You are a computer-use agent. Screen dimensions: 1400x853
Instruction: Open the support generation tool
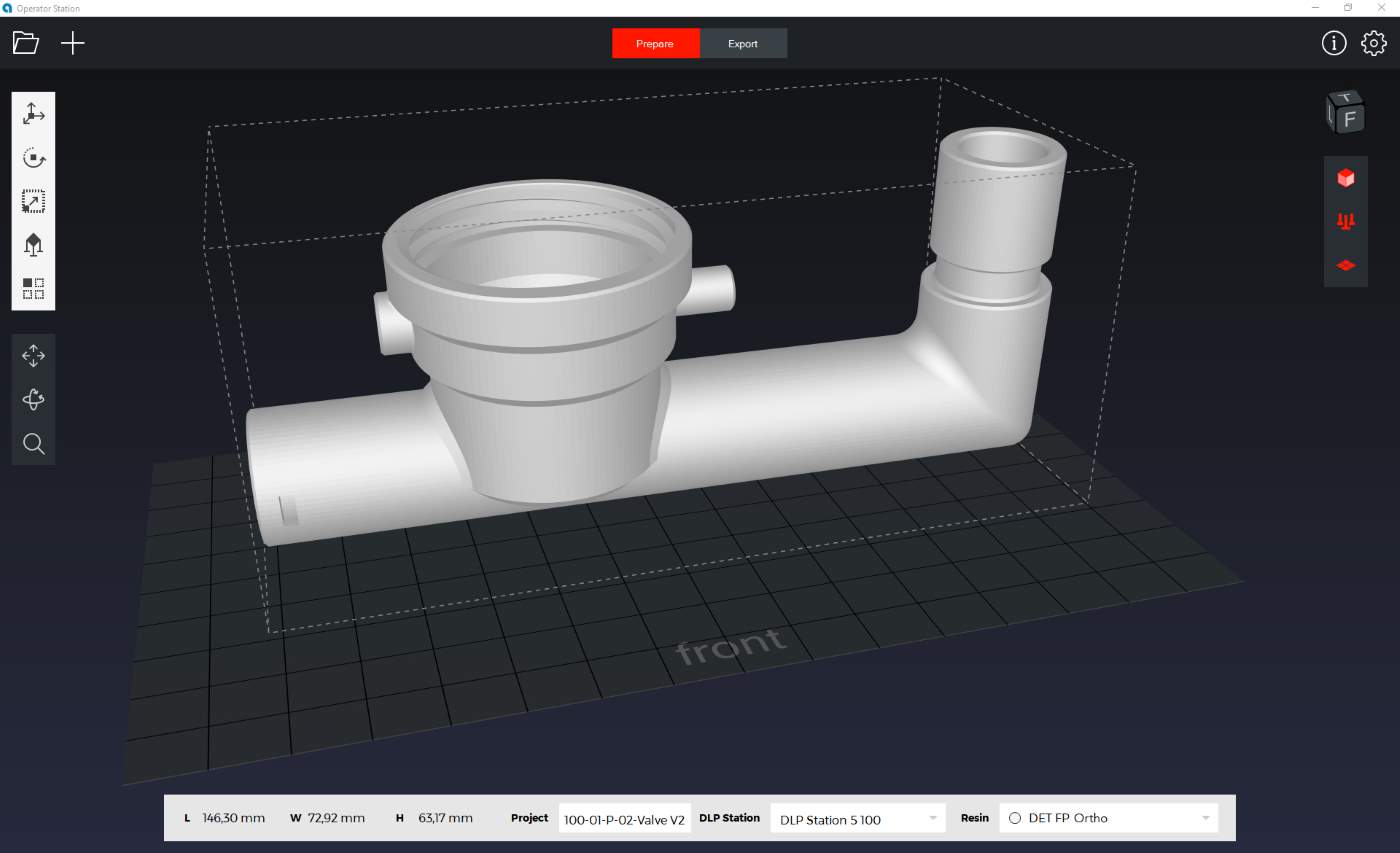click(33, 245)
